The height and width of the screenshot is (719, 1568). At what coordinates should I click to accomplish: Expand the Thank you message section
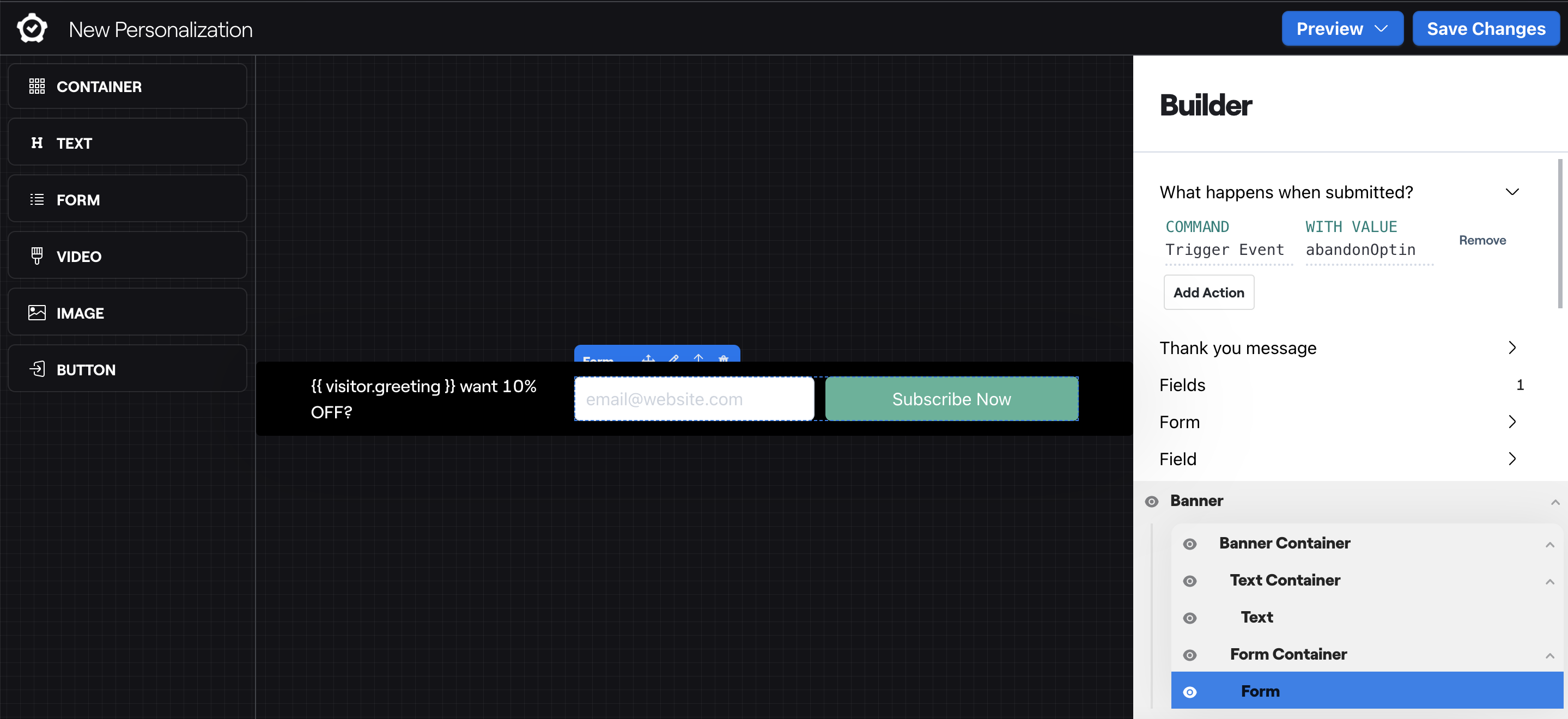[1512, 348]
